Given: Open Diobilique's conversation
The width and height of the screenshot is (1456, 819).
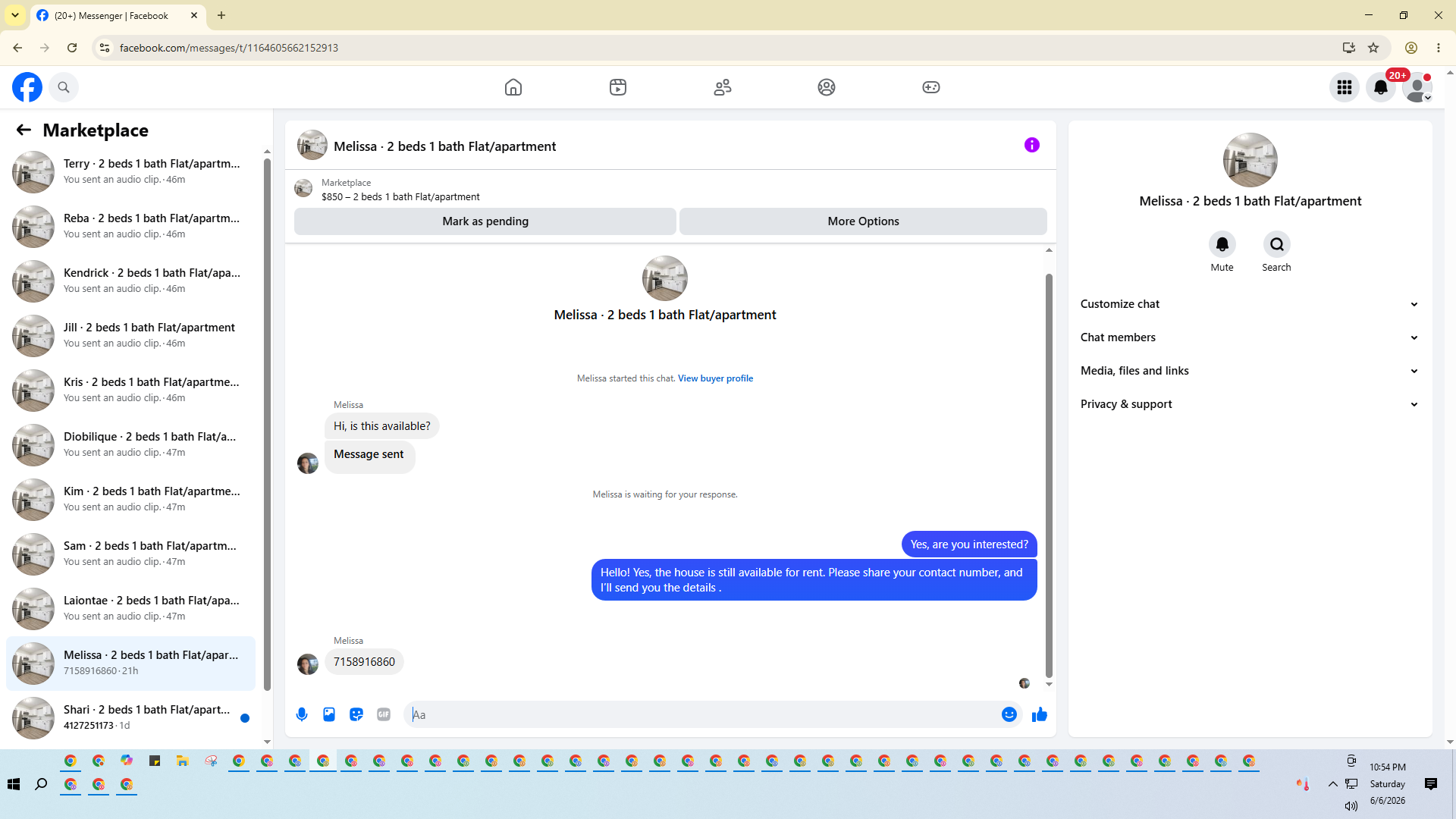Looking at the screenshot, I should pyautogui.click(x=130, y=445).
